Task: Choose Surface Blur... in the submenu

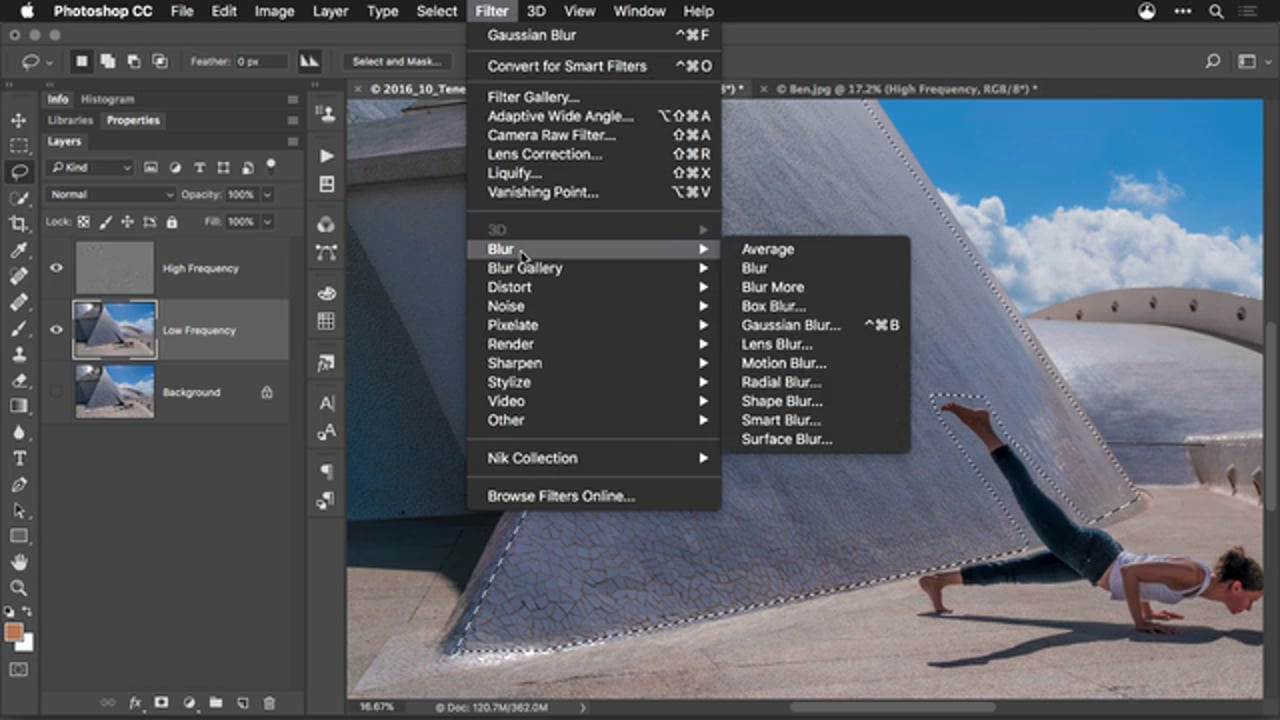Action: coord(816,439)
